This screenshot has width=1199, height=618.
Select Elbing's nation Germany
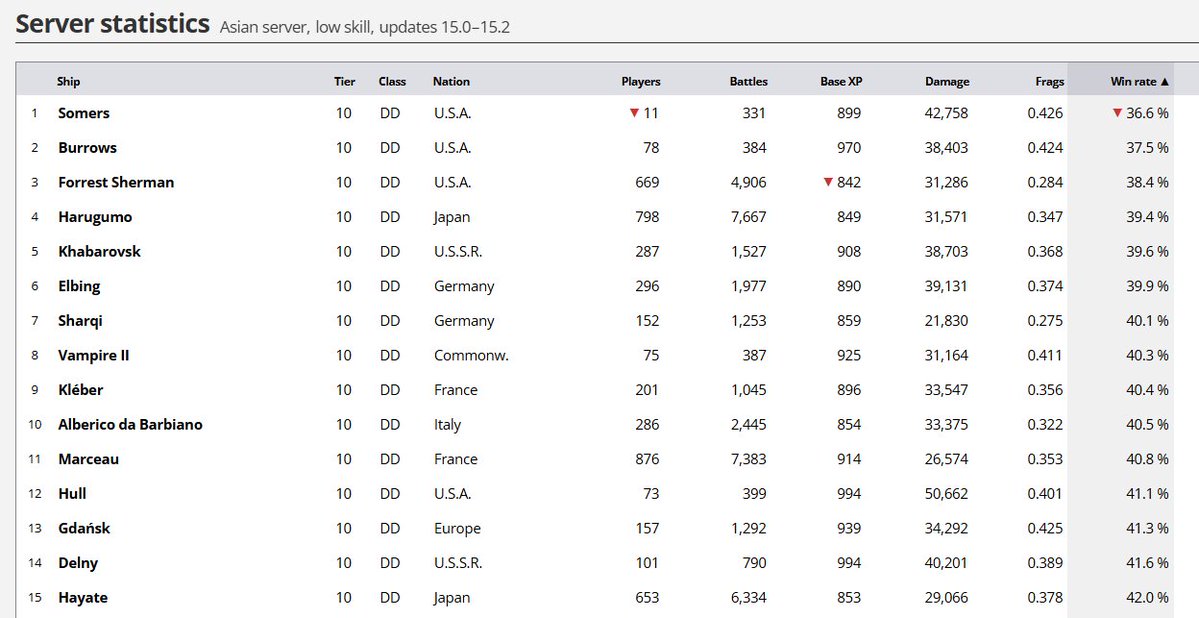[464, 286]
